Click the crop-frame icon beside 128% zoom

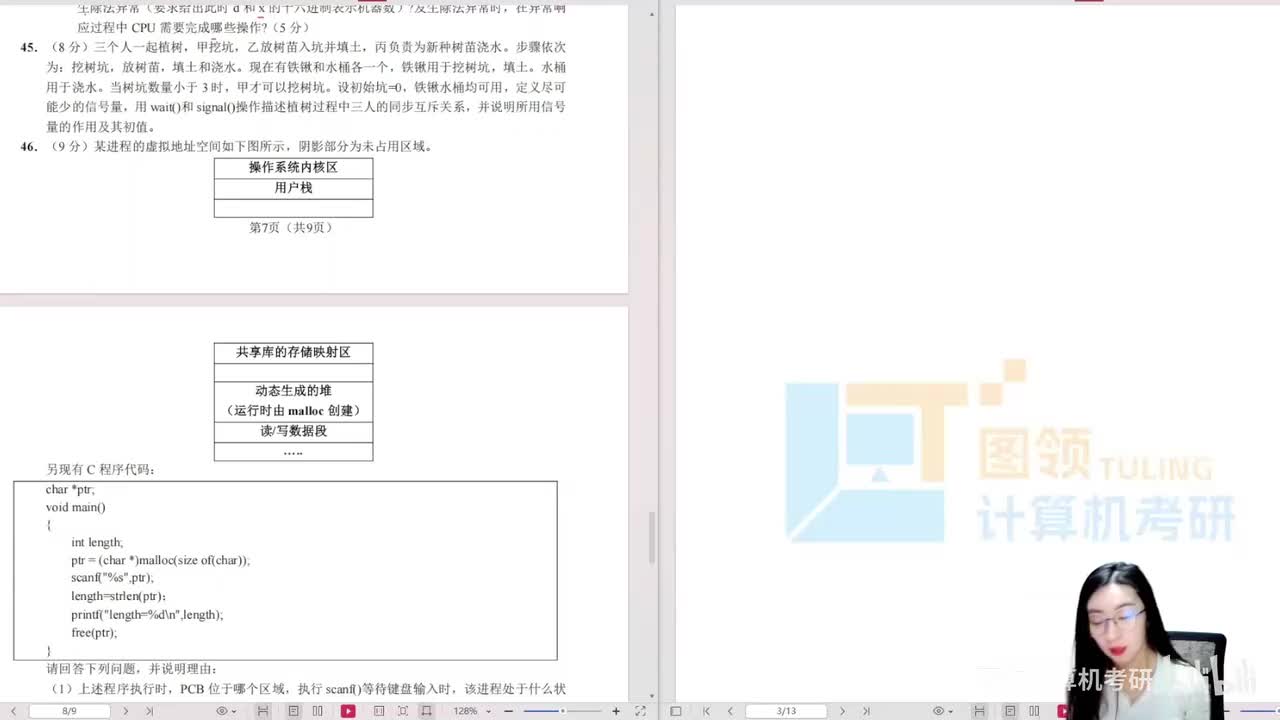[426, 711]
